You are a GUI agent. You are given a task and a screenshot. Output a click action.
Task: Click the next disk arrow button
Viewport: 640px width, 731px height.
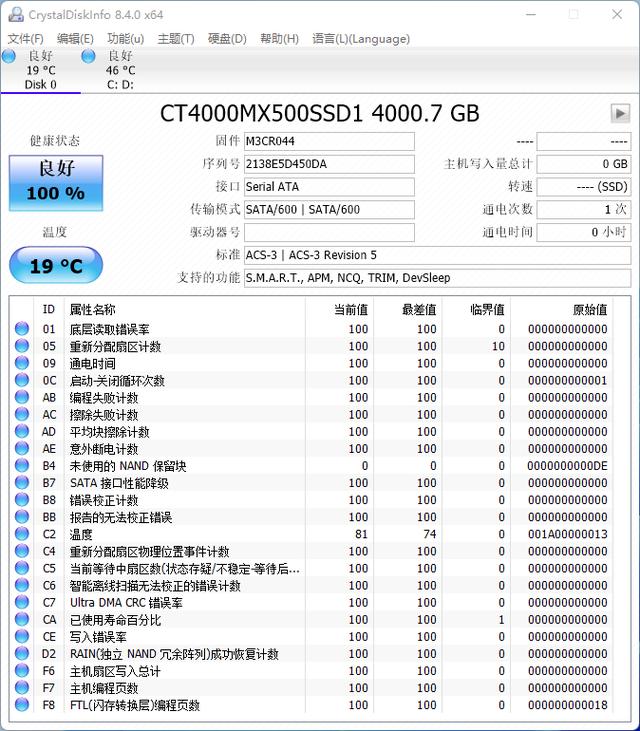coord(620,113)
